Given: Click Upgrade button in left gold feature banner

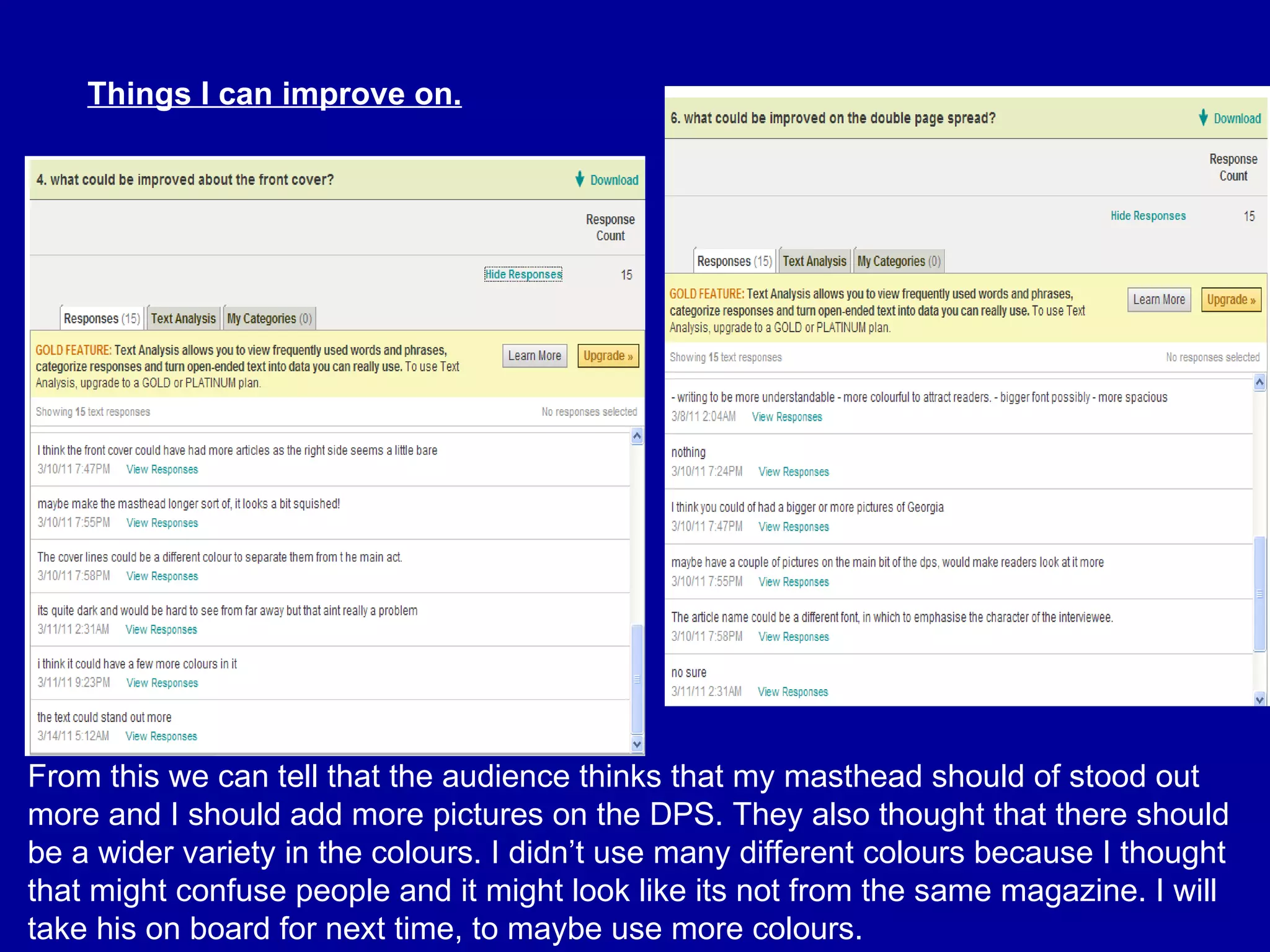Looking at the screenshot, I should [608, 356].
